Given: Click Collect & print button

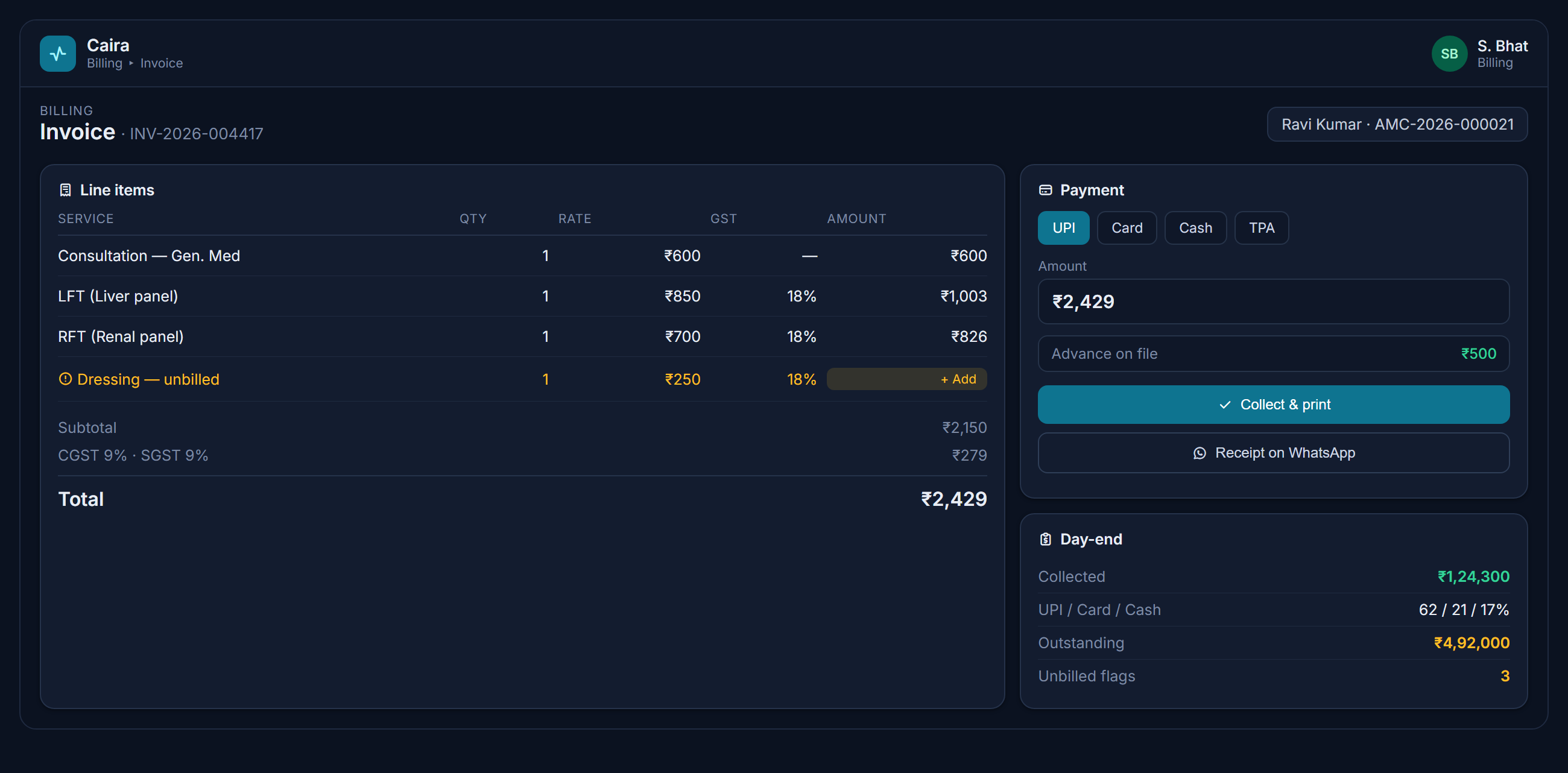Looking at the screenshot, I should (x=1273, y=405).
